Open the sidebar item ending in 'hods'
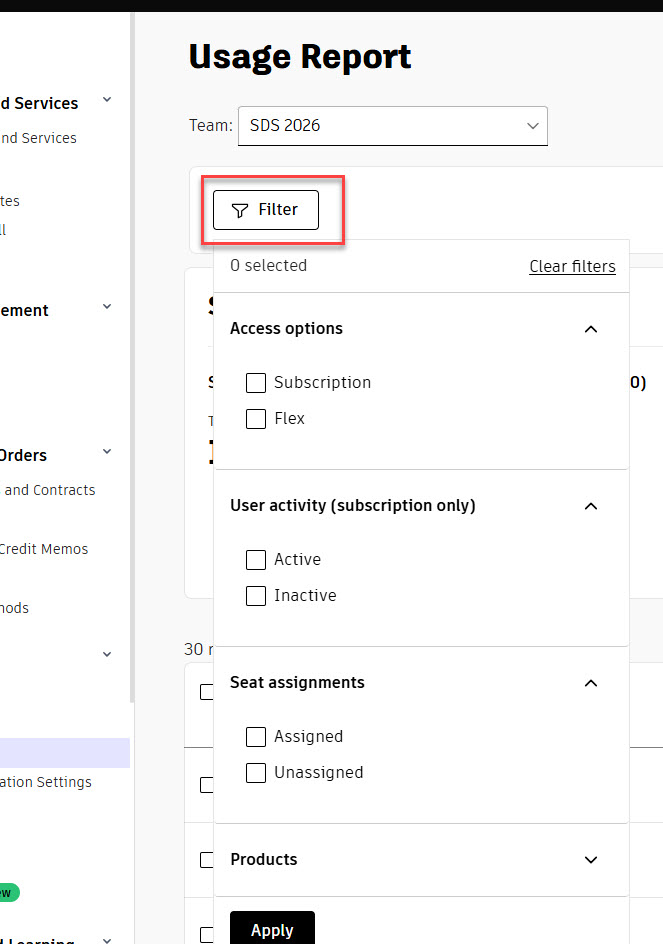Image resolution: width=663 pixels, height=944 pixels. pyautogui.click(x=14, y=608)
